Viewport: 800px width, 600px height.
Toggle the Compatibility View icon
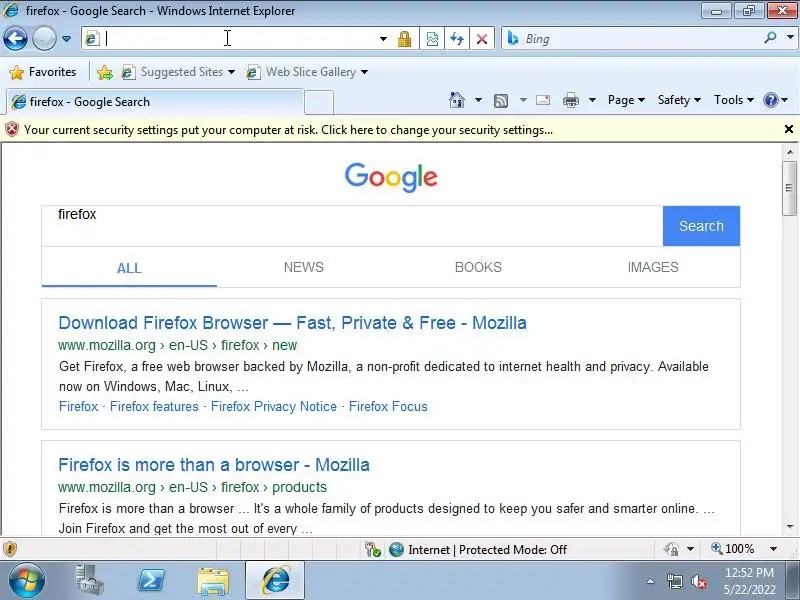coord(432,39)
